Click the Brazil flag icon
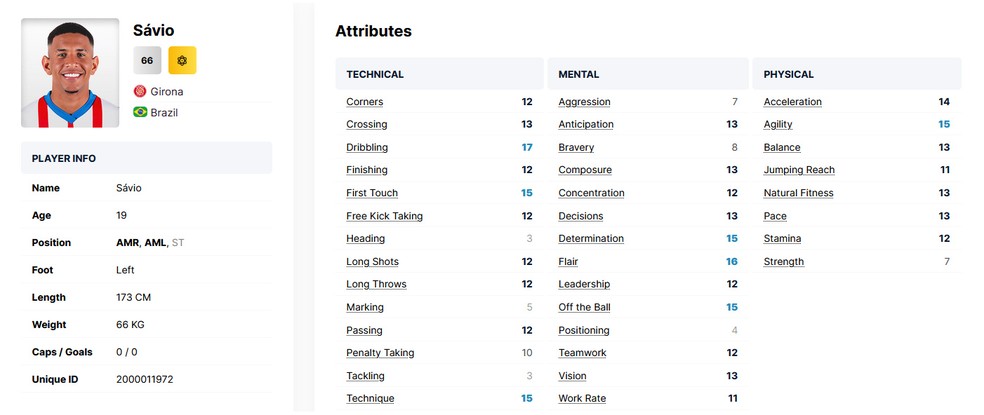This screenshot has height=415, width=984. 140,112
